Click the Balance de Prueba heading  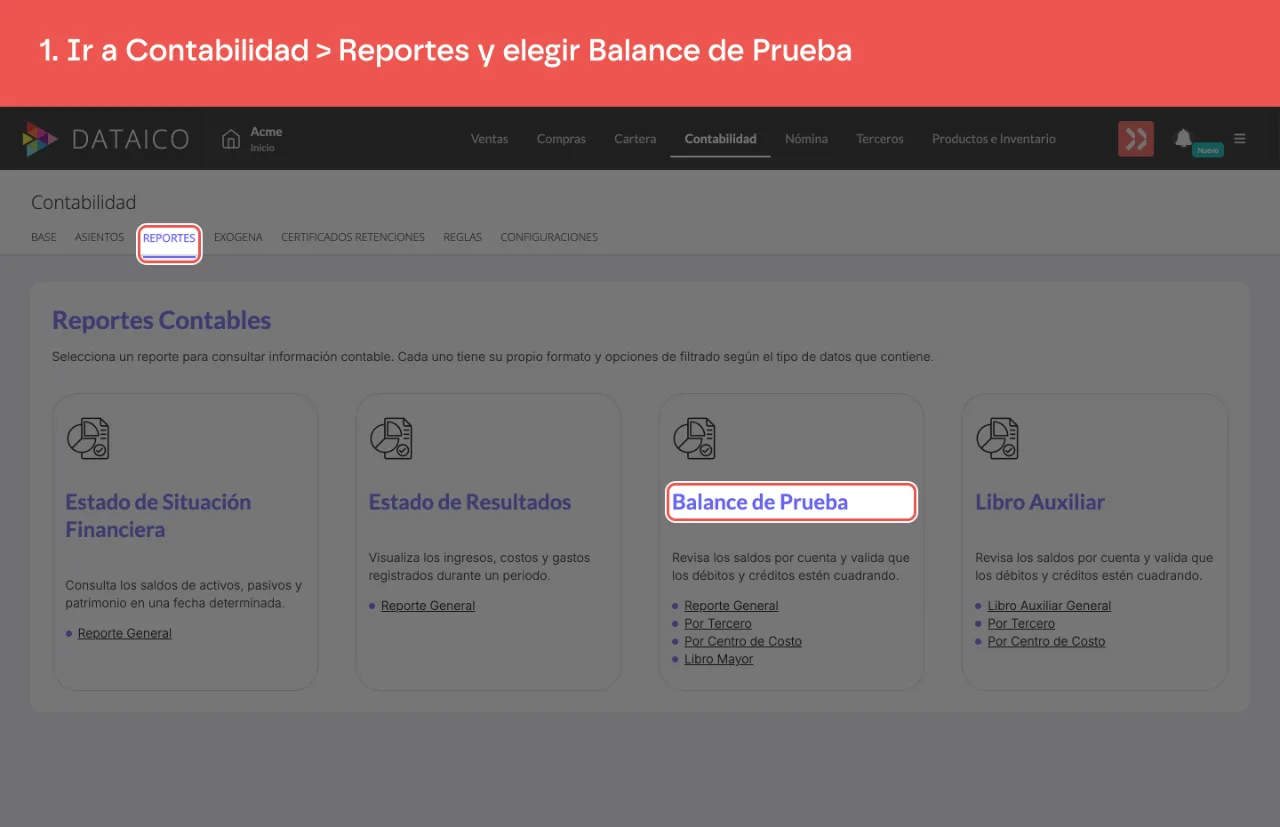(x=760, y=502)
